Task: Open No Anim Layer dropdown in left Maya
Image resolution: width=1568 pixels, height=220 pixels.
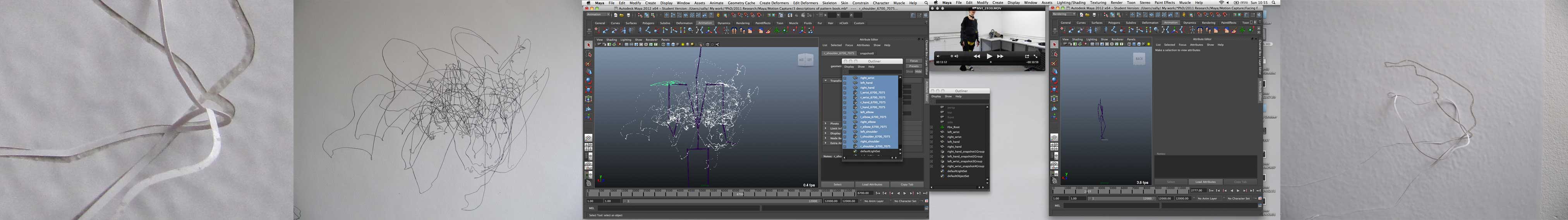Action: click(874, 201)
